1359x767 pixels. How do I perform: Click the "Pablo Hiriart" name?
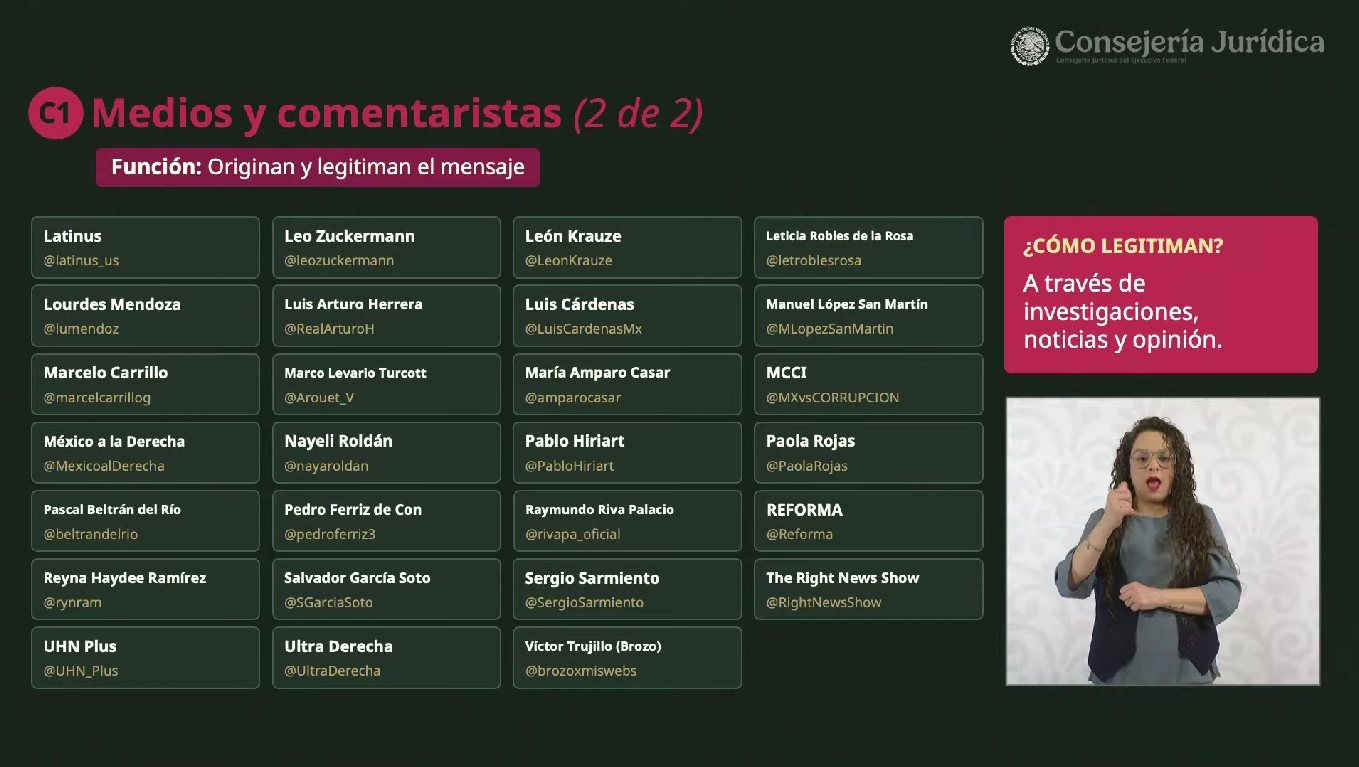[575, 441]
